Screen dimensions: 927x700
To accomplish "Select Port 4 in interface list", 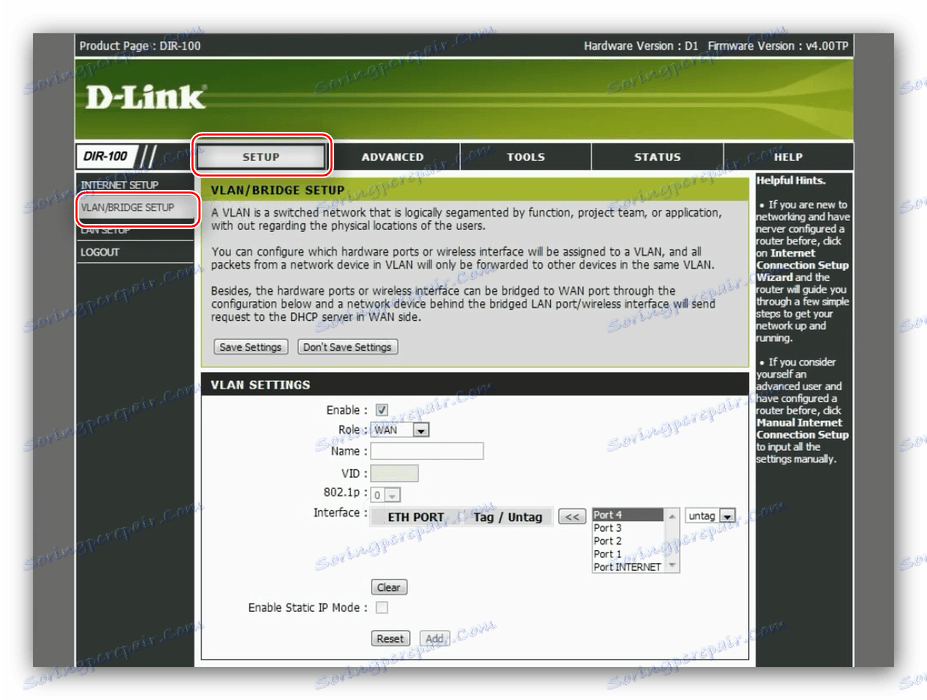I will coord(628,515).
